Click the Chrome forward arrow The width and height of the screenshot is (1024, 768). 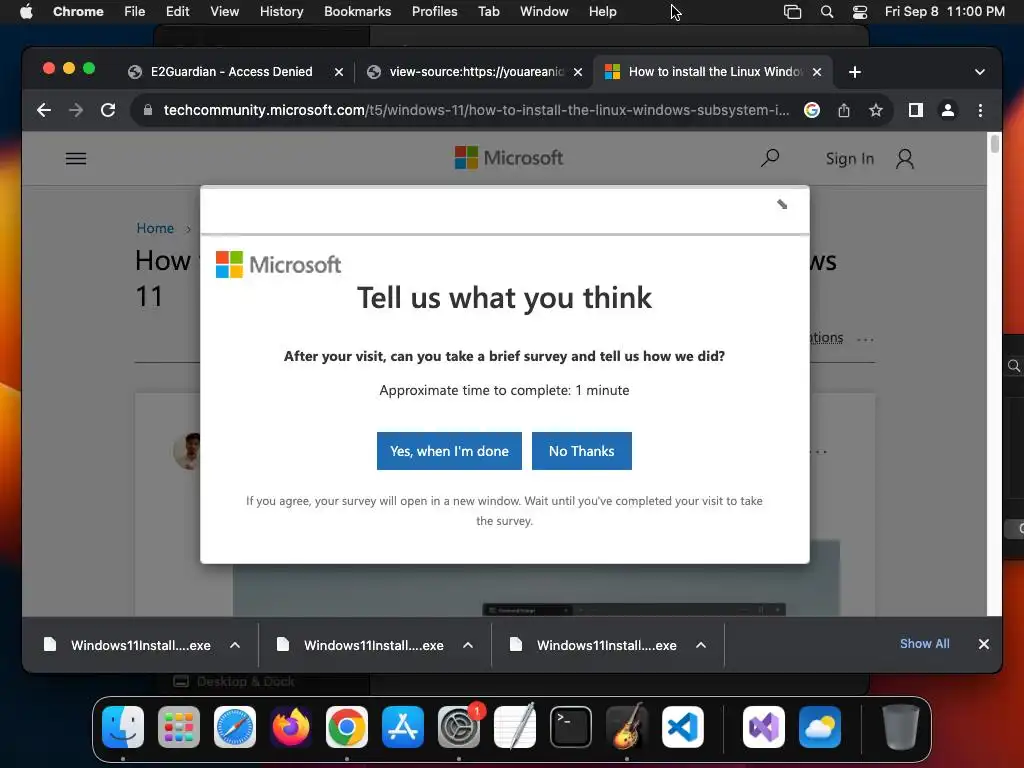pos(76,110)
